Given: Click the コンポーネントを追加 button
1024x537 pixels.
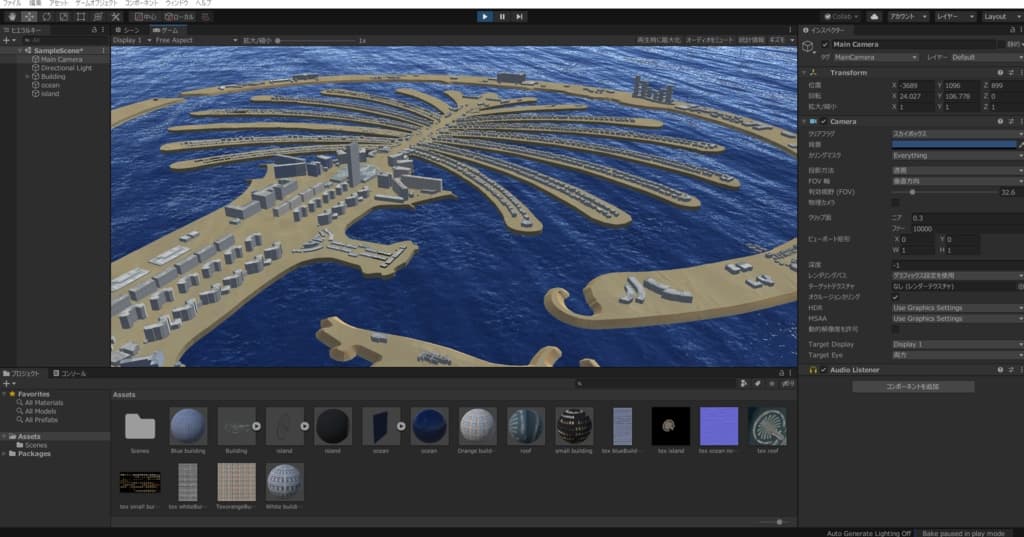Looking at the screenshot, I should [x=913, y=386].
